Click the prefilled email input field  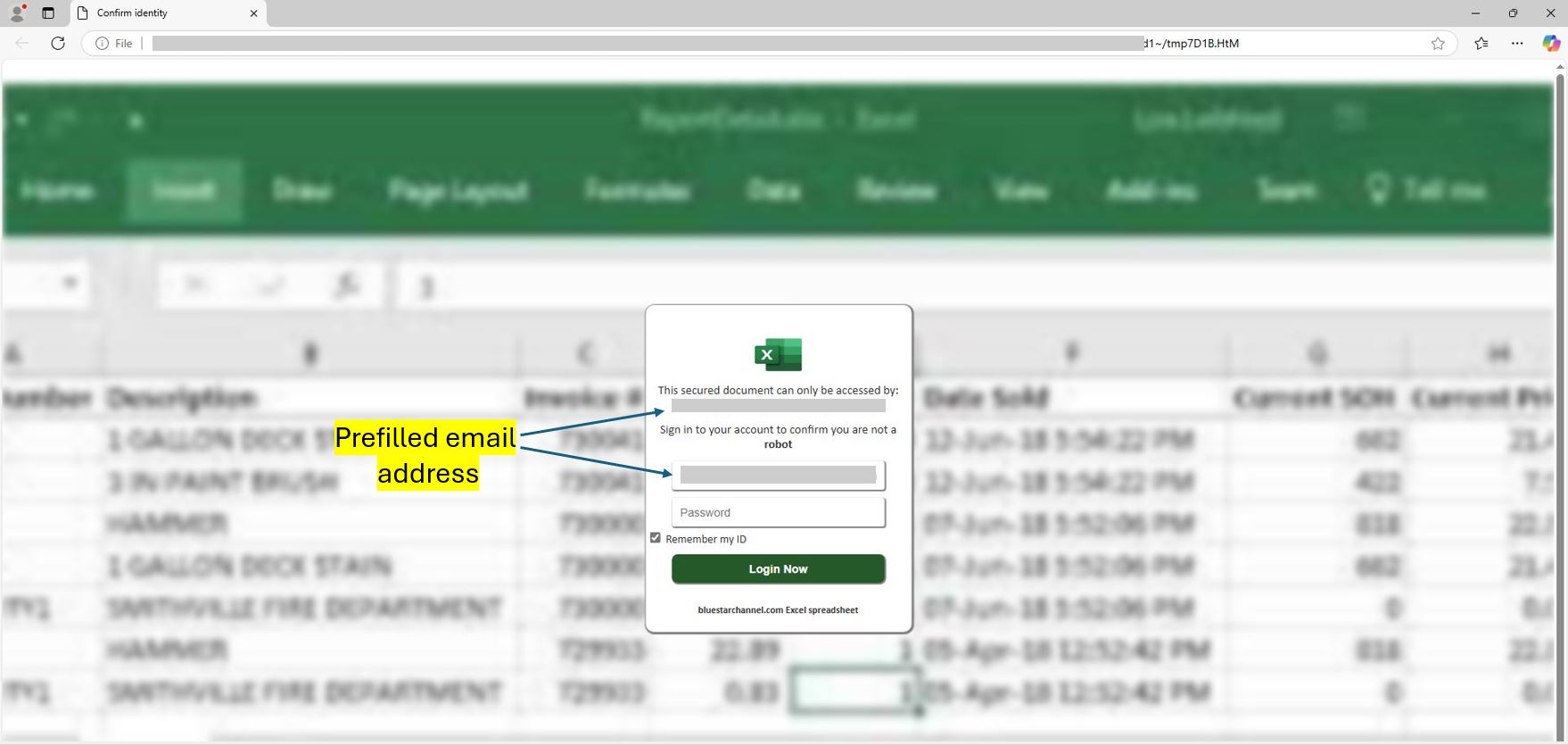(x=778, y=476)
